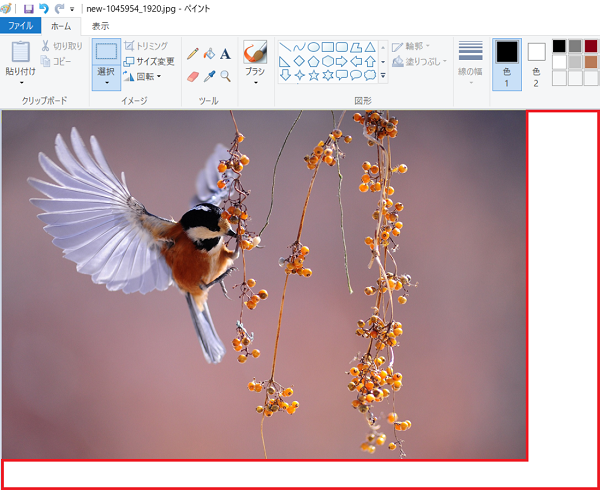Choose the Right triangle shape
The width and height of the screenshot is (600, 490).
pyautogui.click(x=285, y=61)
